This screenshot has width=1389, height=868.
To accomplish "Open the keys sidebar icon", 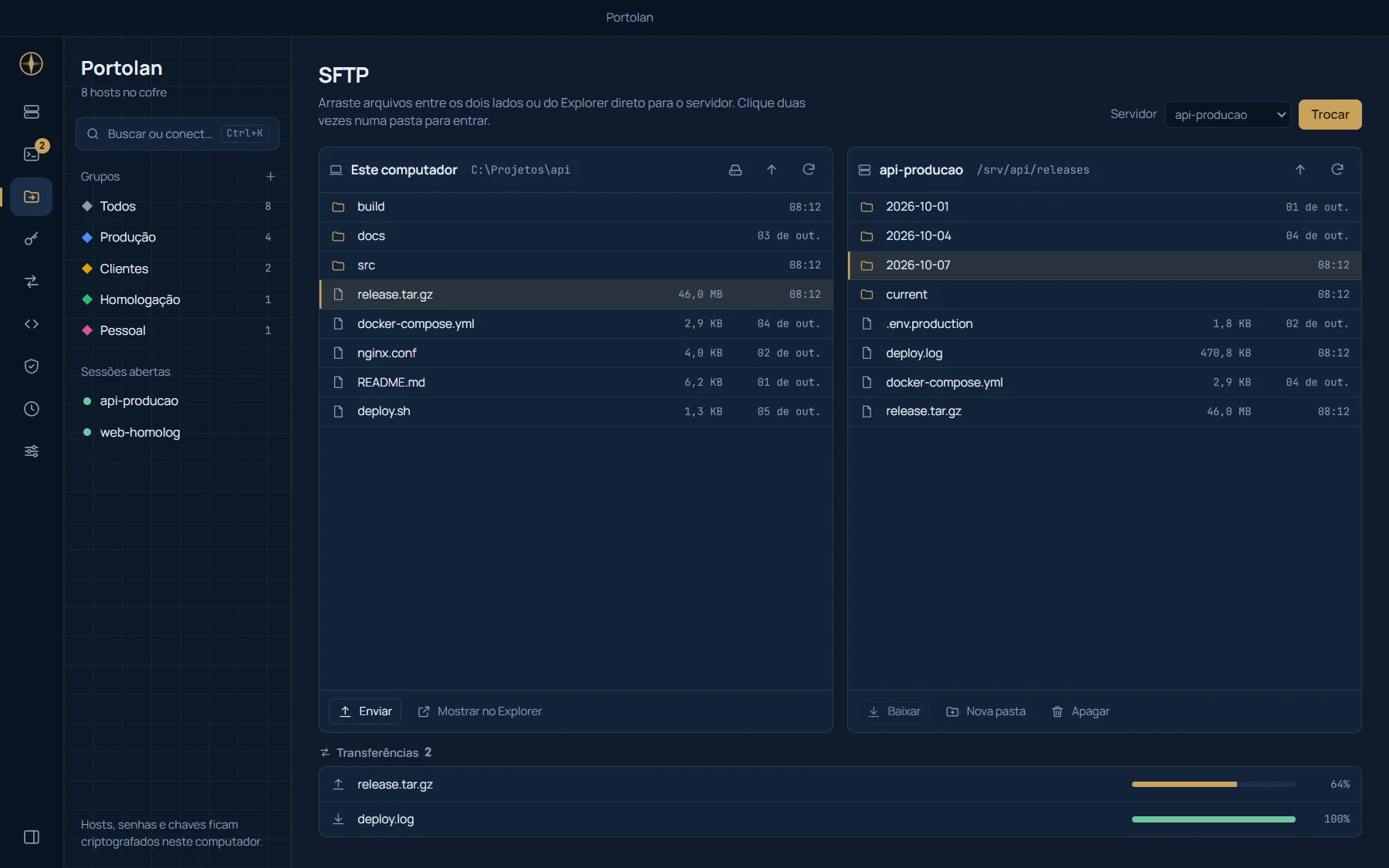I will [32, 239].
